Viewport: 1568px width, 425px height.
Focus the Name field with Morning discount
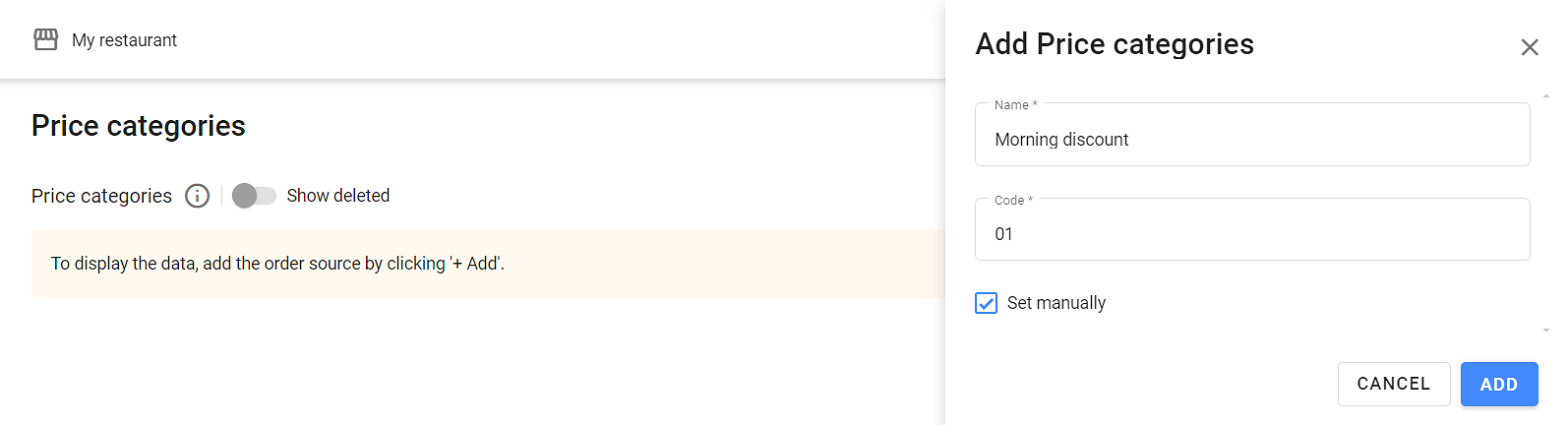pyautogui.click(x=1251, y=140)
